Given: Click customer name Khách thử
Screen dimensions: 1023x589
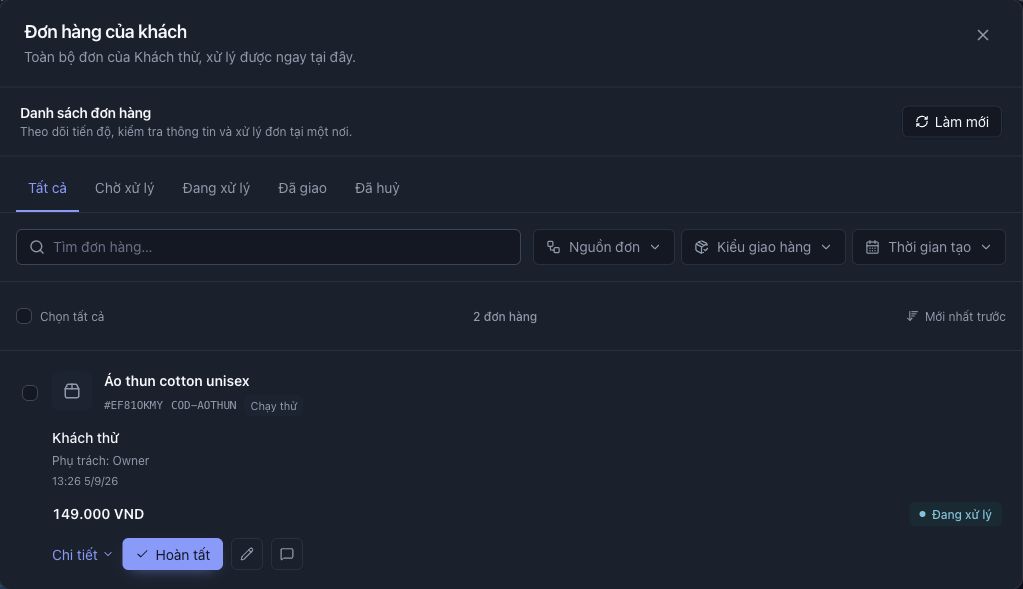Looking at the screenshot, I should (85, 438).
